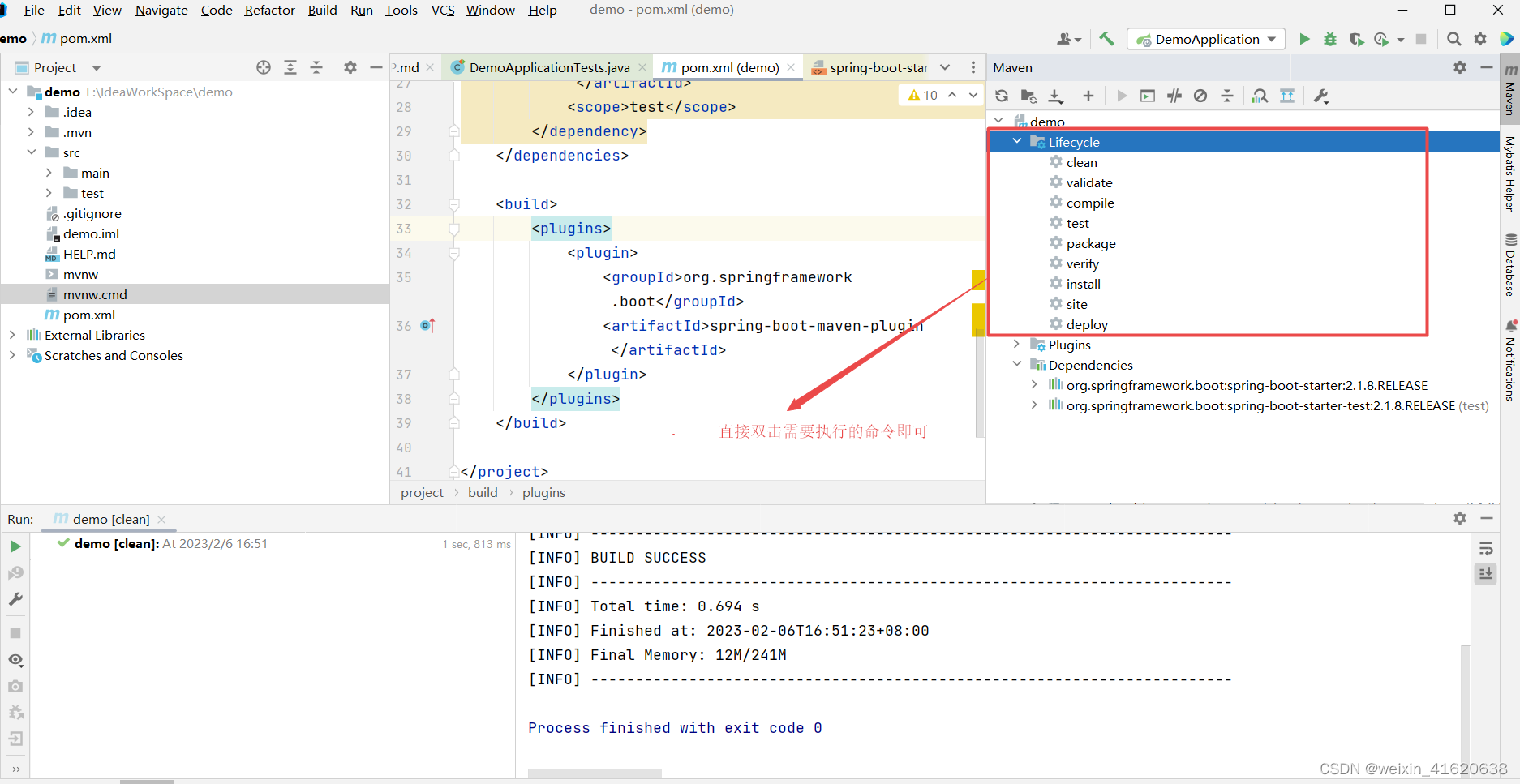Toggle offline mode in Maven toolbar
Viewport: 1520px width, 784px height.
coord(1174,96)
